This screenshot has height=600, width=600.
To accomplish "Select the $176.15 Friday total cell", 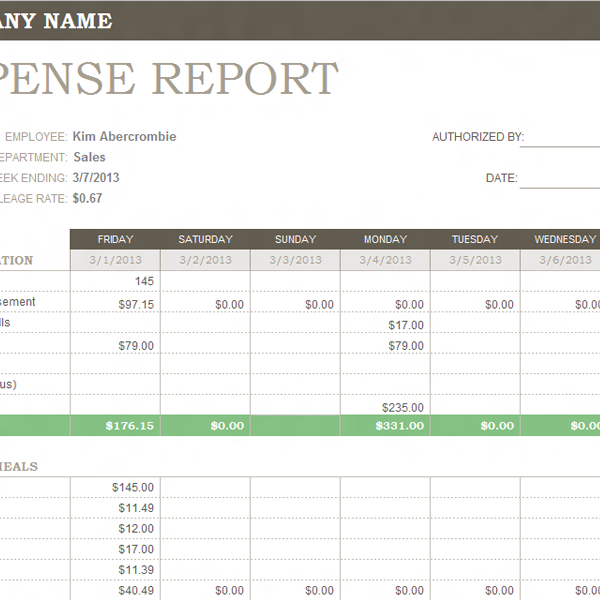I will click(115, 426).
